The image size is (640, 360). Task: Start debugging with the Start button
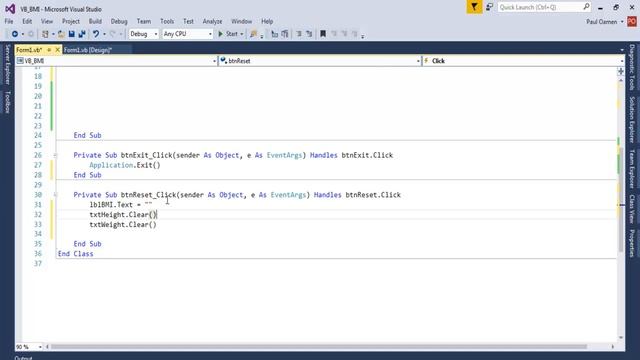pos(228,34)
